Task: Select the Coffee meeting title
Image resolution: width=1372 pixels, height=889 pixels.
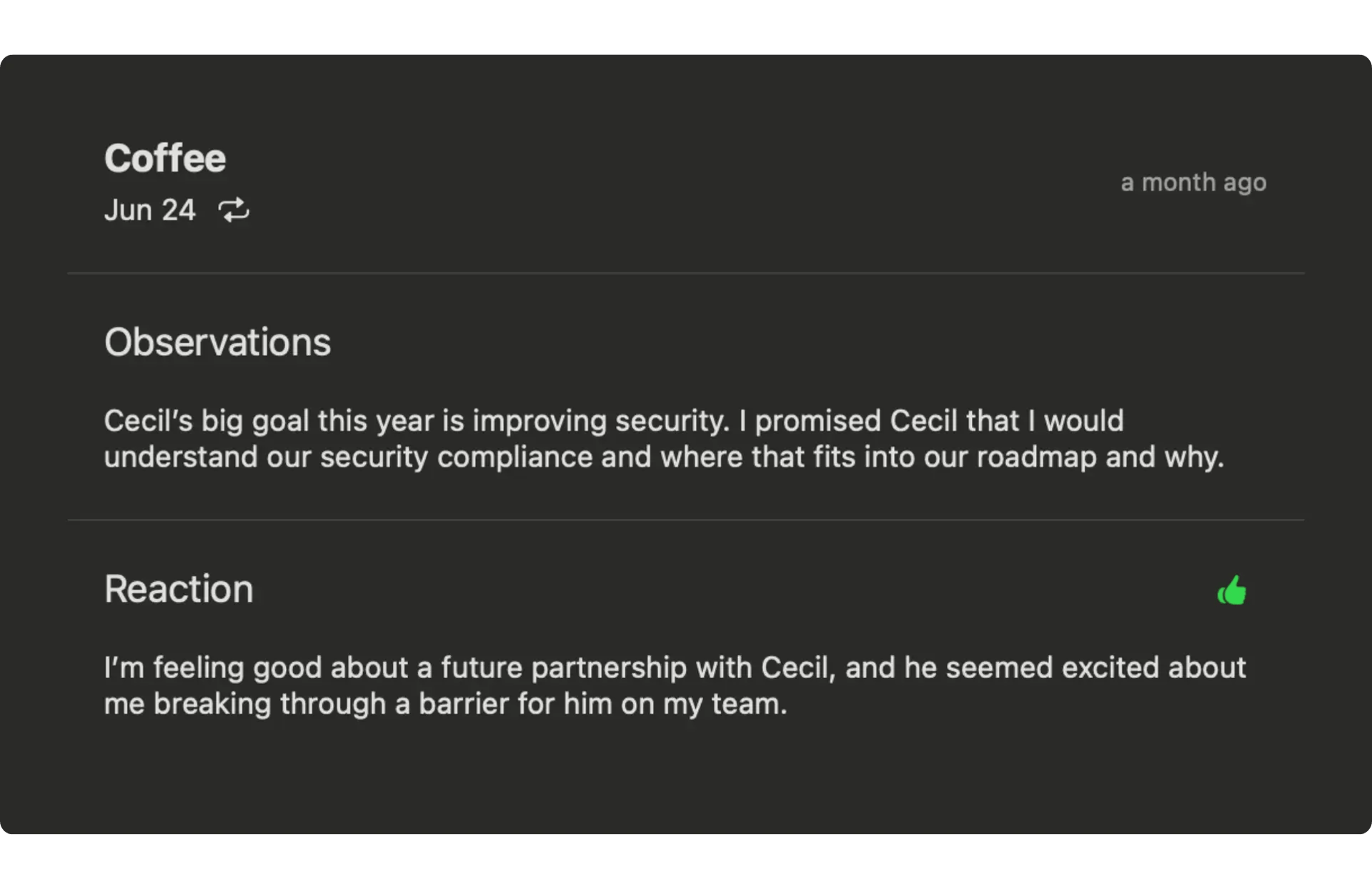Action: (x=165, y=158)
